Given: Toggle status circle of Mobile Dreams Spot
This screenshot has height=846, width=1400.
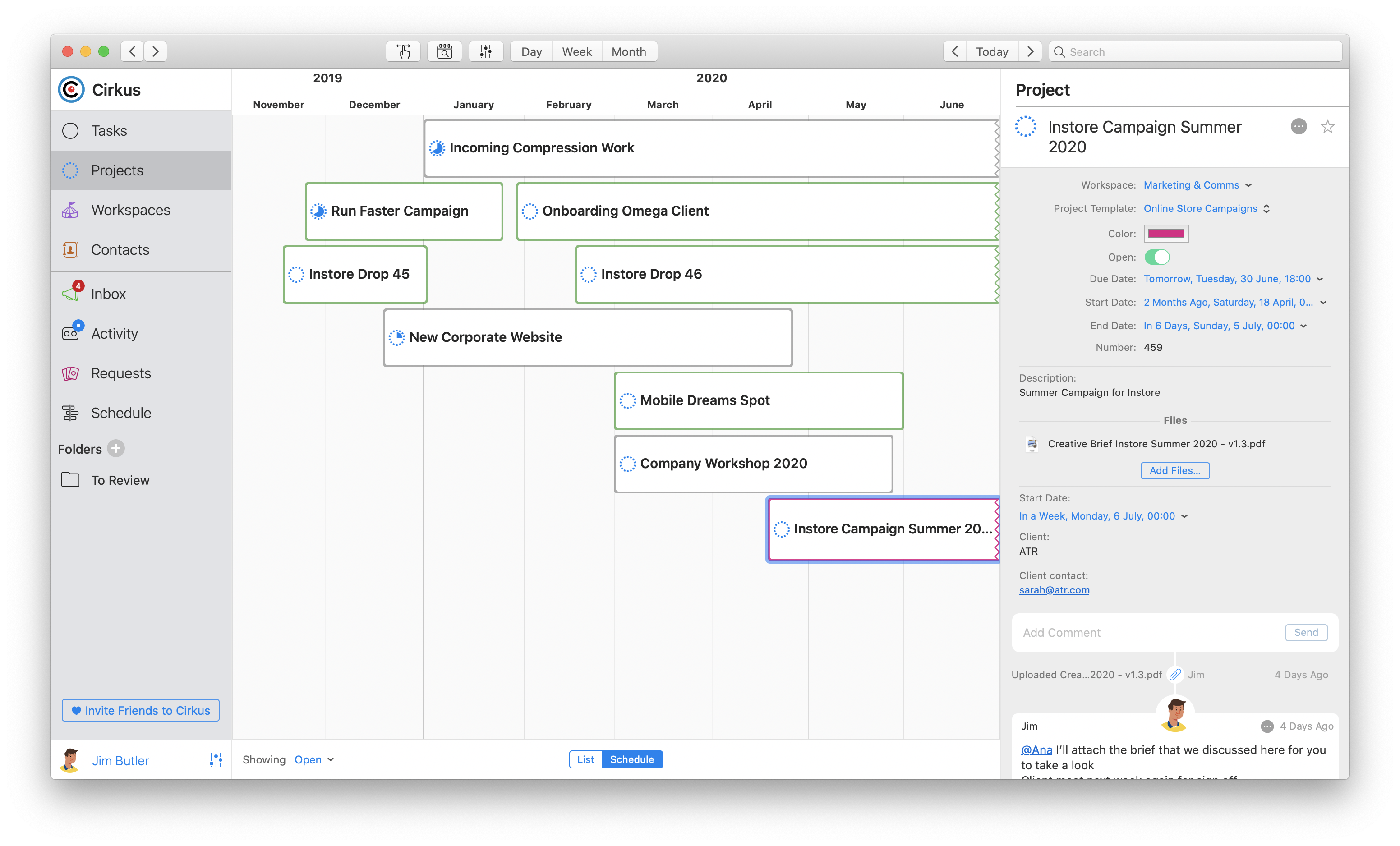Looking at the screenshot, I should click(x=627, y=400).
